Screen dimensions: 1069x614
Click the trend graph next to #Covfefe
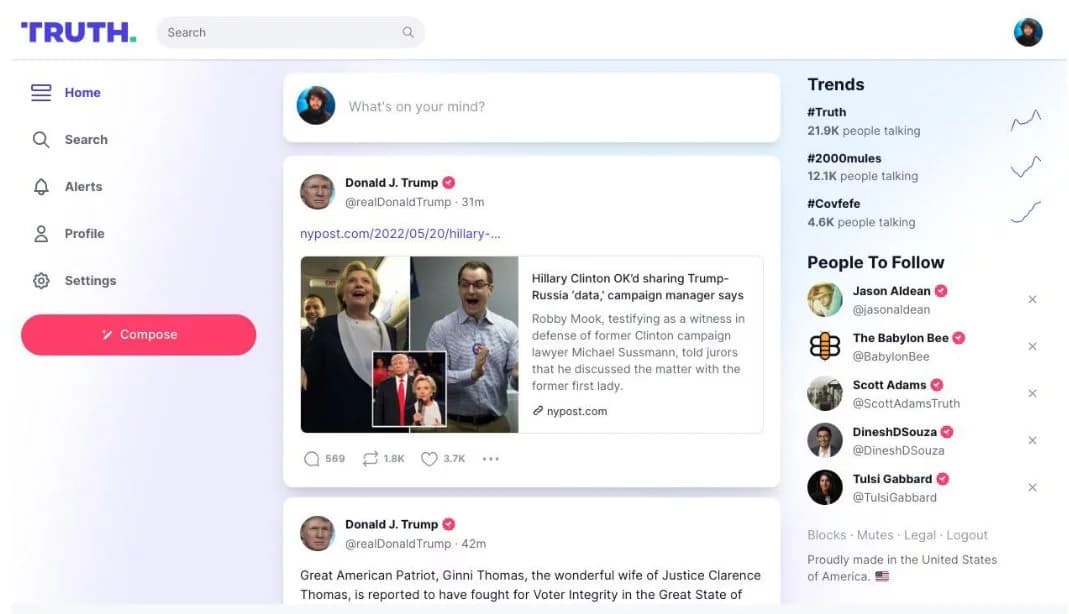(x=1026, y=212)
